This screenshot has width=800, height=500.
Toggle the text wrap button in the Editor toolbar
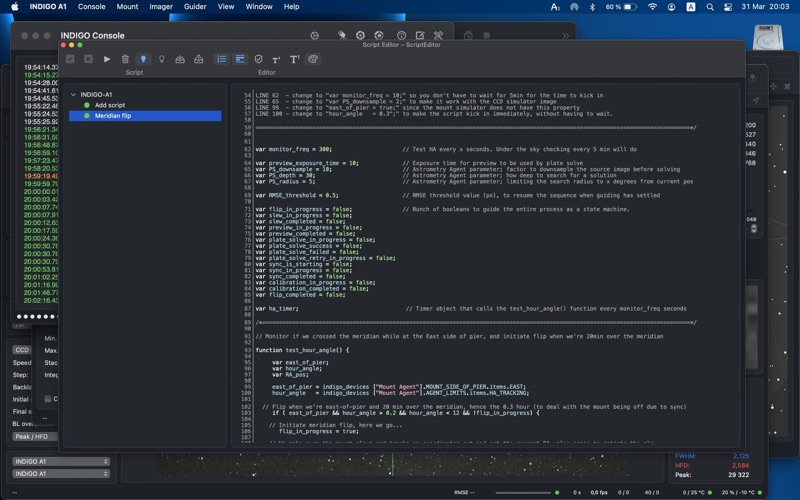(x=240, y=59)
